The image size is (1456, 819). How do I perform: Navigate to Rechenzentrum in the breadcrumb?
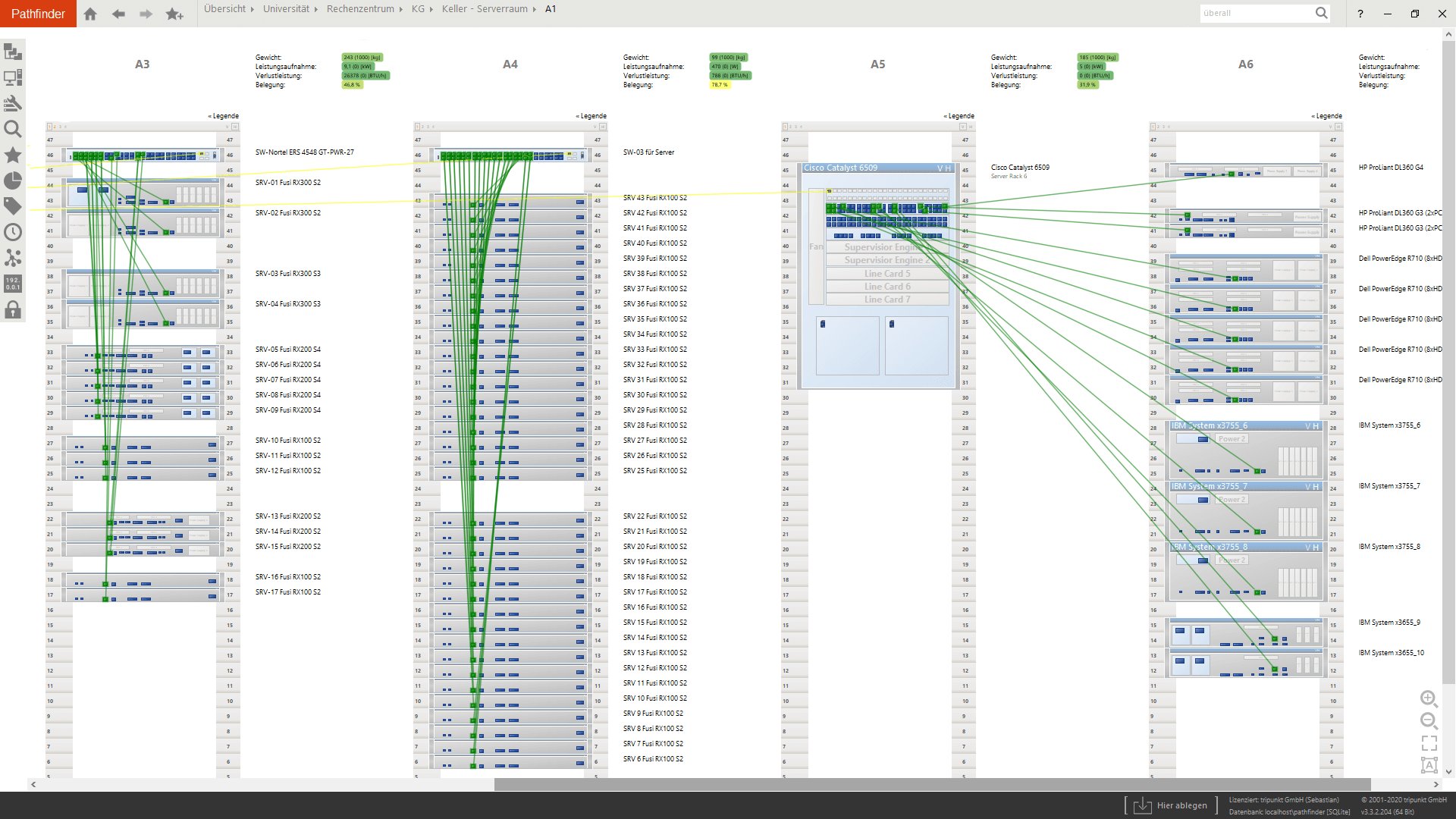coord(362,9)
